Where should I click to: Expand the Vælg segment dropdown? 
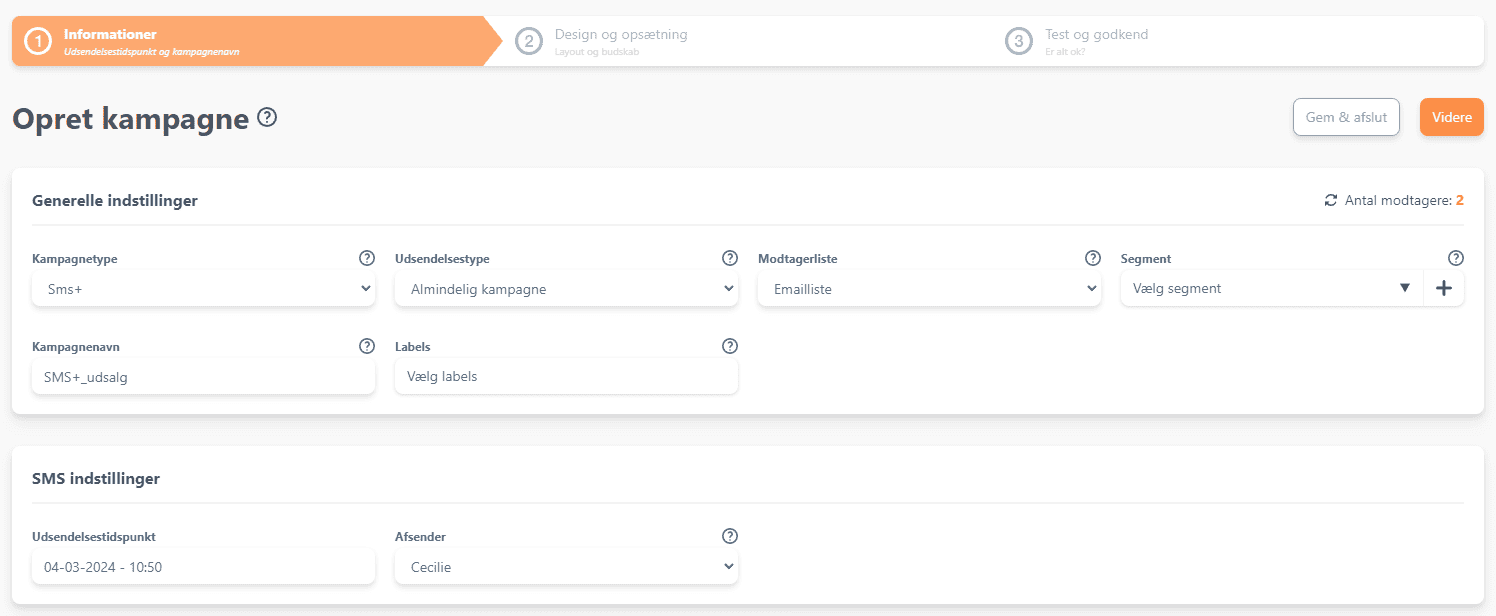point(1270,289)
